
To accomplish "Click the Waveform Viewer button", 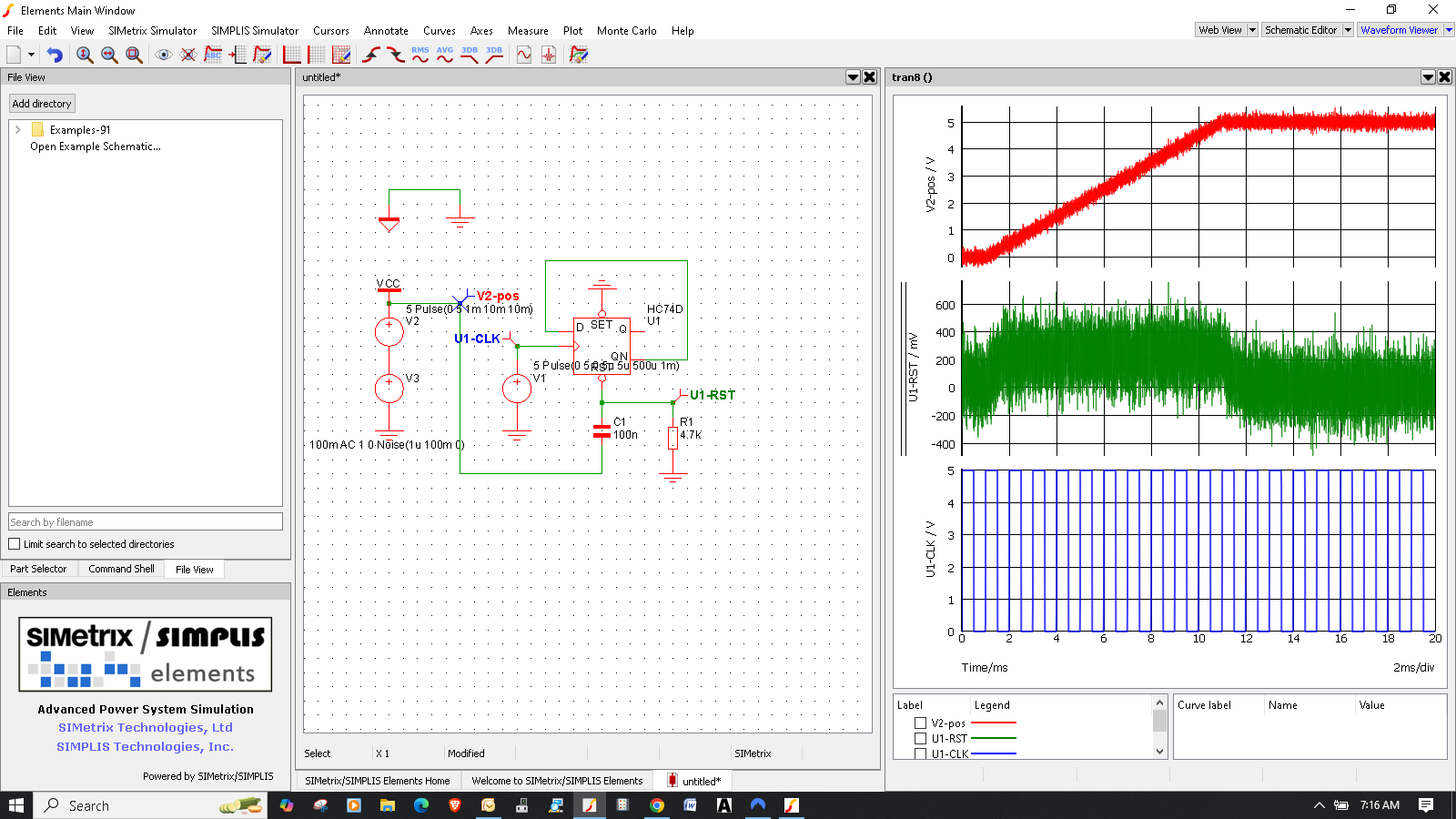I will 1400,30.
